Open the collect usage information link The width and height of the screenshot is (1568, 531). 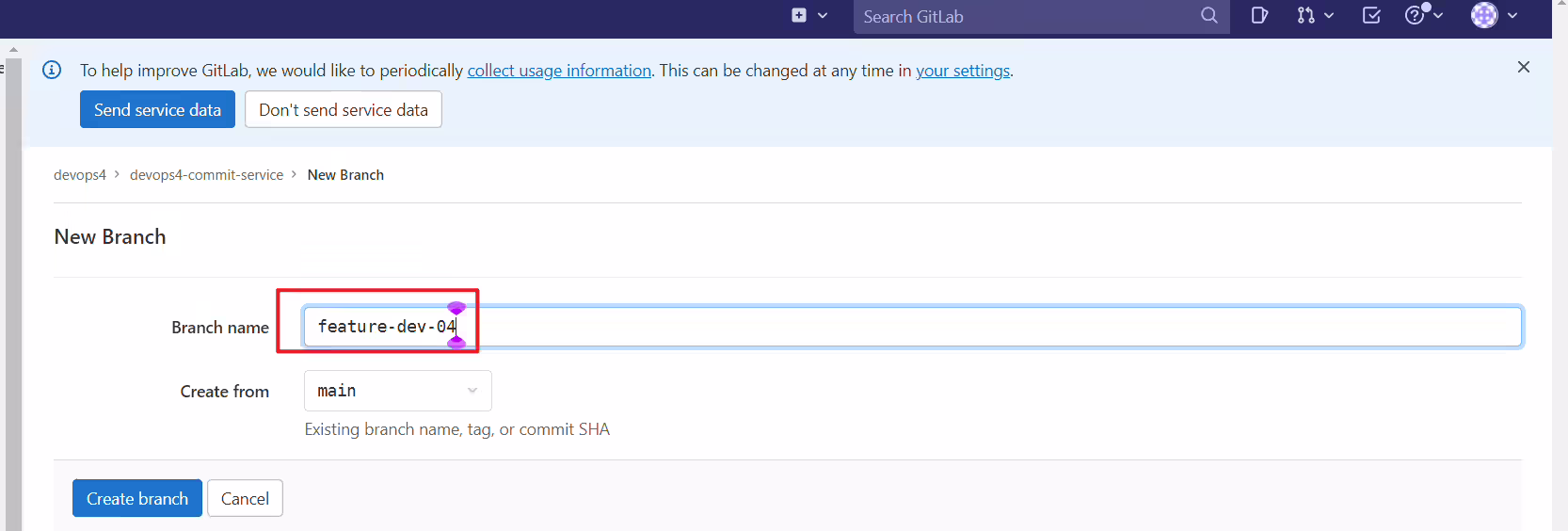click(559, 71)
